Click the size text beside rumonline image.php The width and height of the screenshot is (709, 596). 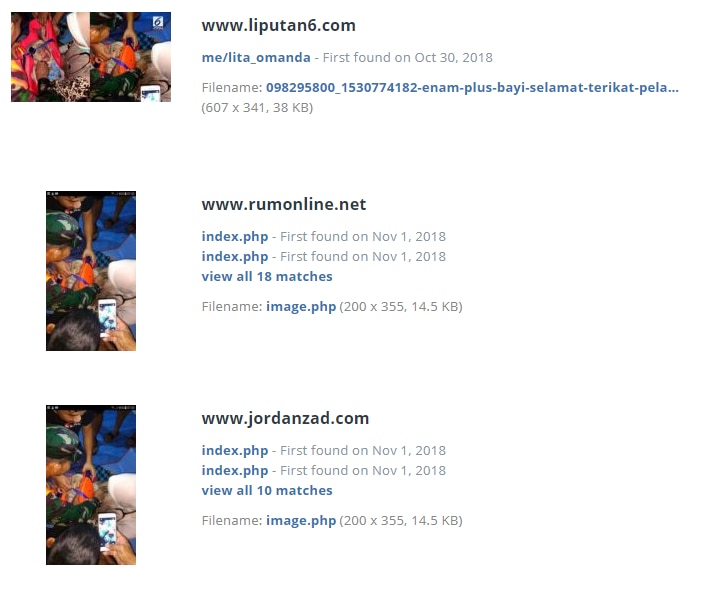coord(401,307)
